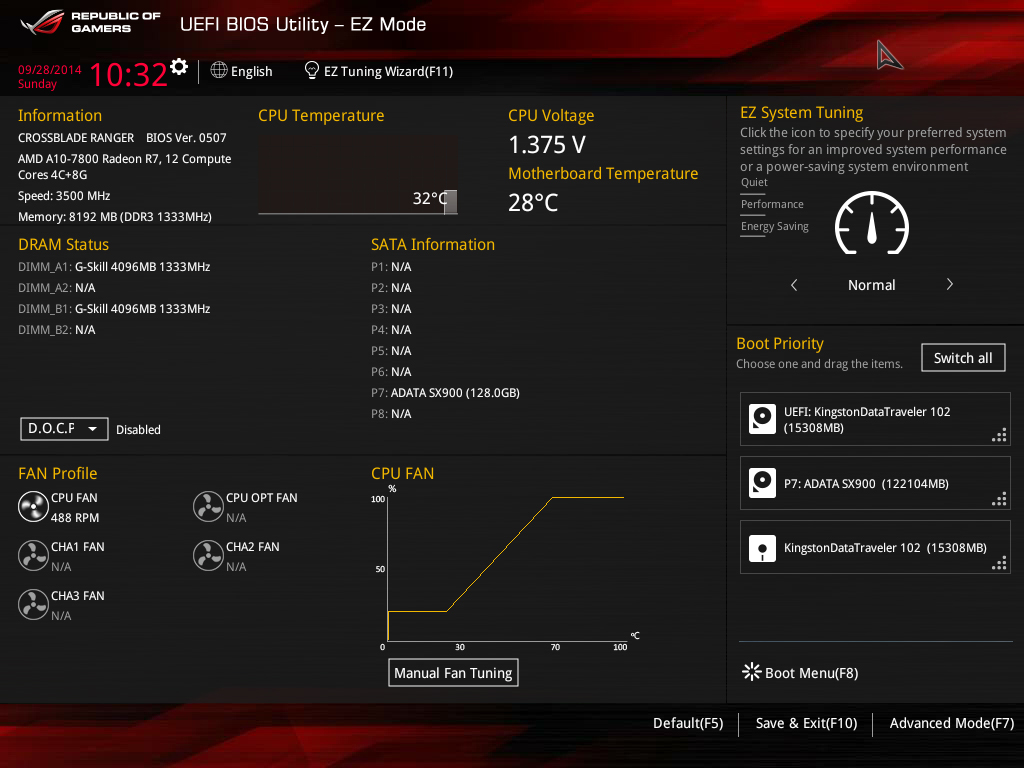Click the date 09/28/2014
The width and height of the screenshot is (1024, 768).
pos(50,70)
